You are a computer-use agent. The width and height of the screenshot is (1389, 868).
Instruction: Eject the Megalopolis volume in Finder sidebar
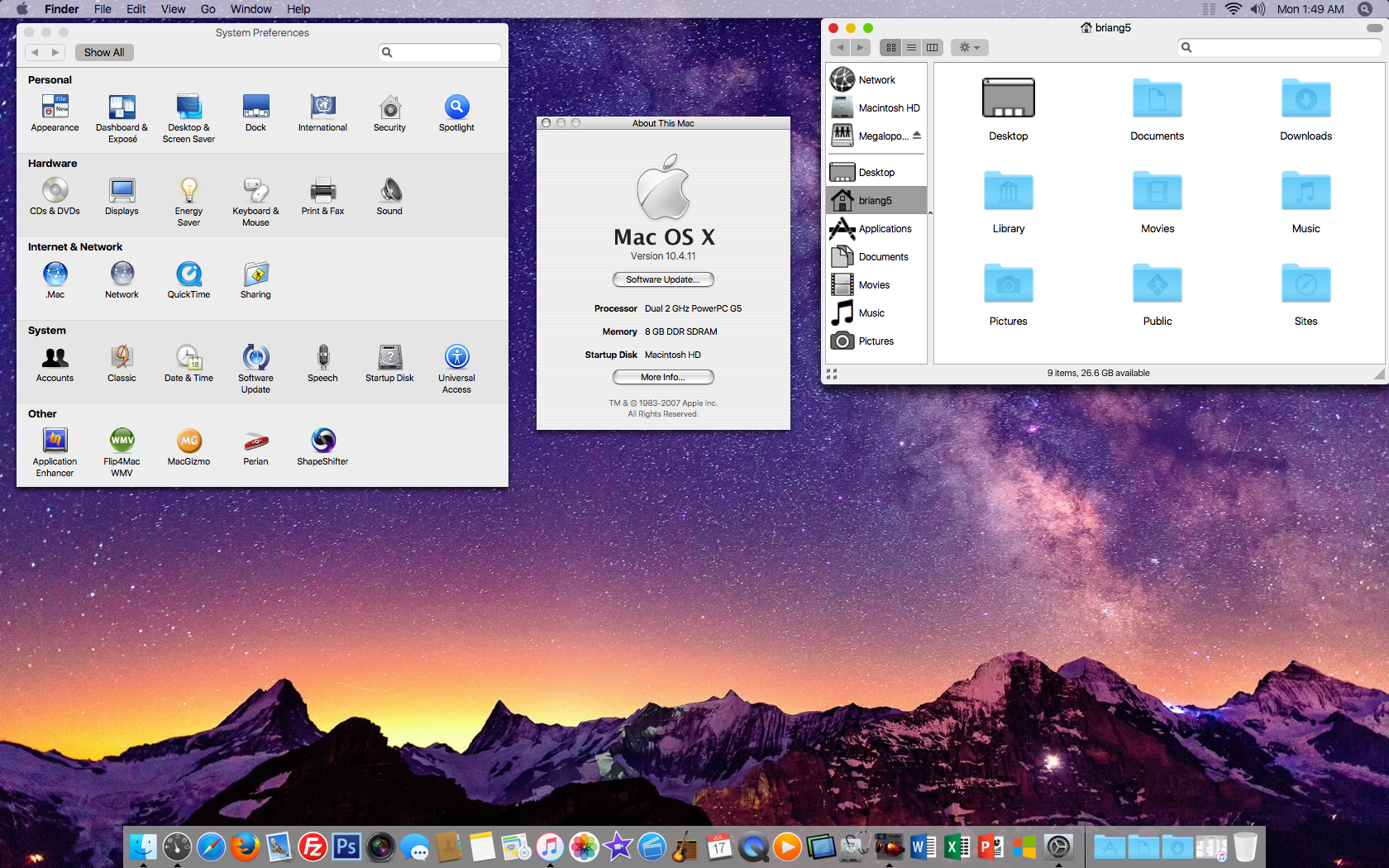click(x=917, y=136)
